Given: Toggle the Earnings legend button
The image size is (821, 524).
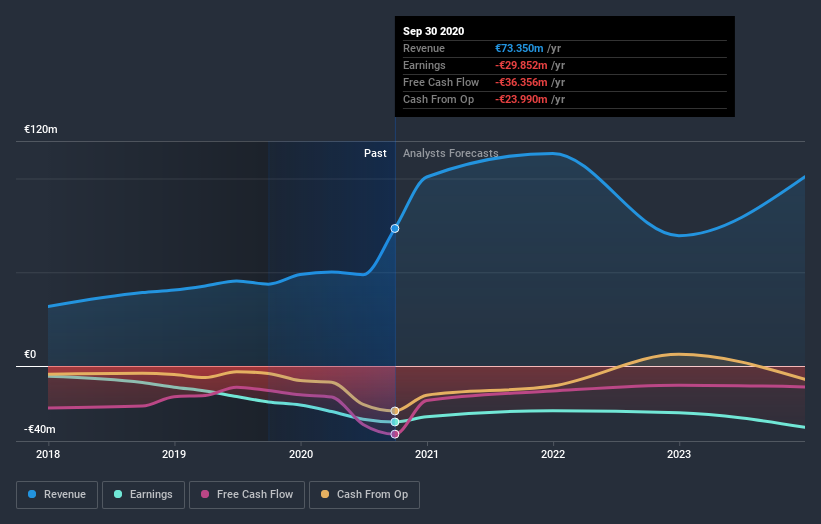Looking at the screenshot, I should 143,495.
